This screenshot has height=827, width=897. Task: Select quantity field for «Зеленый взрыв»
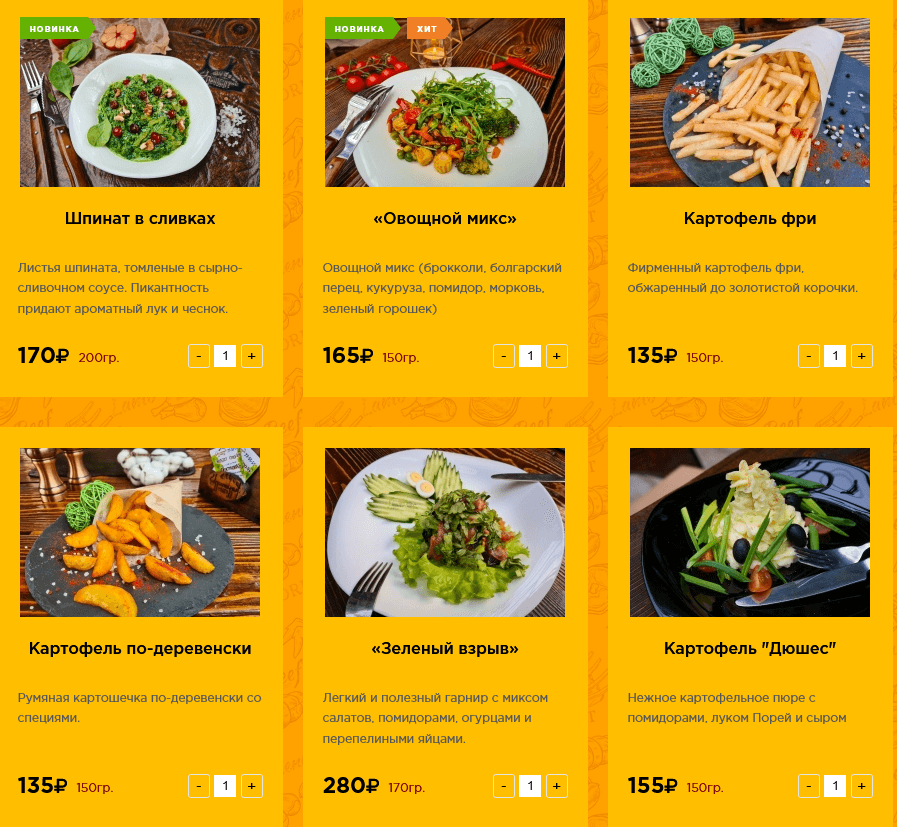tap(530, 786)
